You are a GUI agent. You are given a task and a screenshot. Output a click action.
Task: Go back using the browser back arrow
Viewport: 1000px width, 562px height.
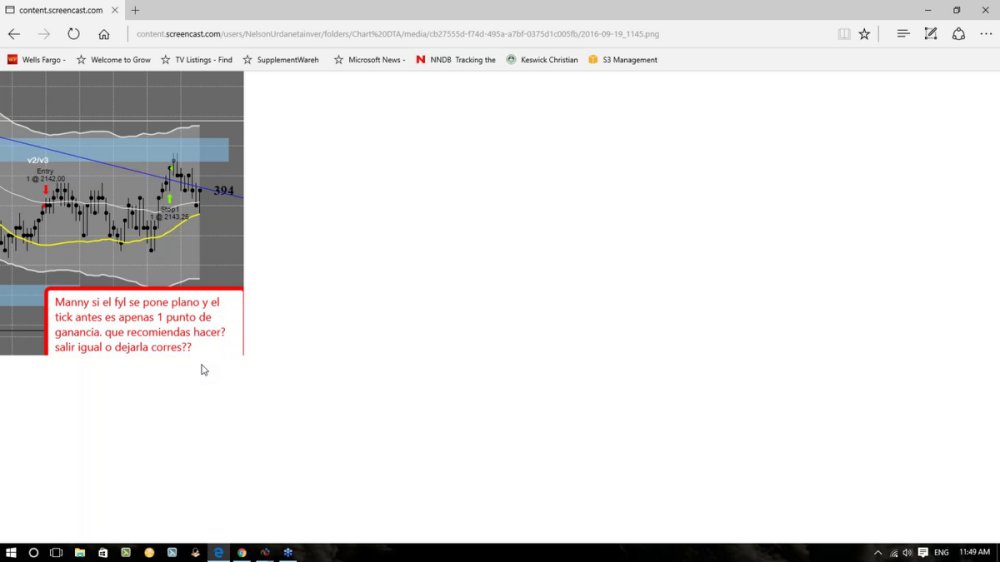(x=14, y=34)
